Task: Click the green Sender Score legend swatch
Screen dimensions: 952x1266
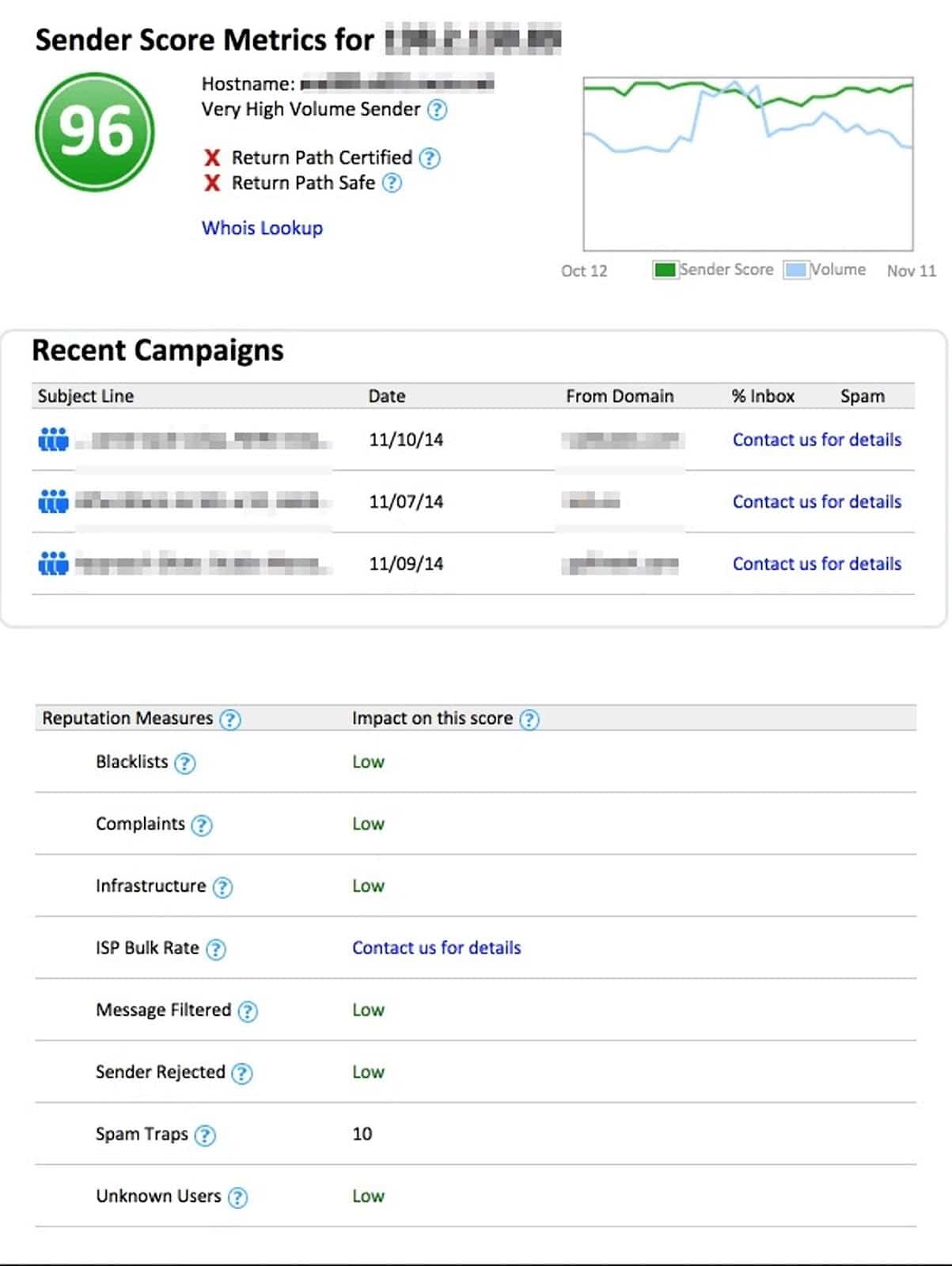Action: (x=665, y=270)
